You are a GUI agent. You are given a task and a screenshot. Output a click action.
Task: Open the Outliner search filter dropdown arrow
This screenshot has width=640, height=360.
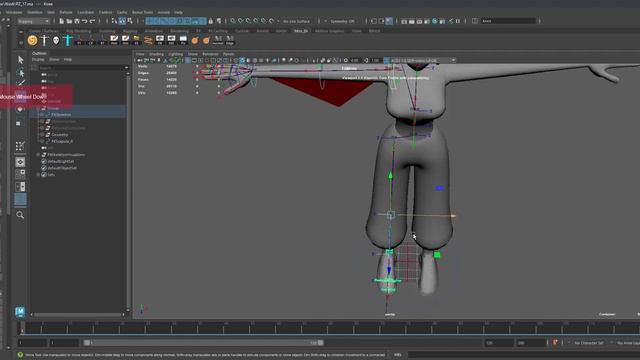coord(126,68)
